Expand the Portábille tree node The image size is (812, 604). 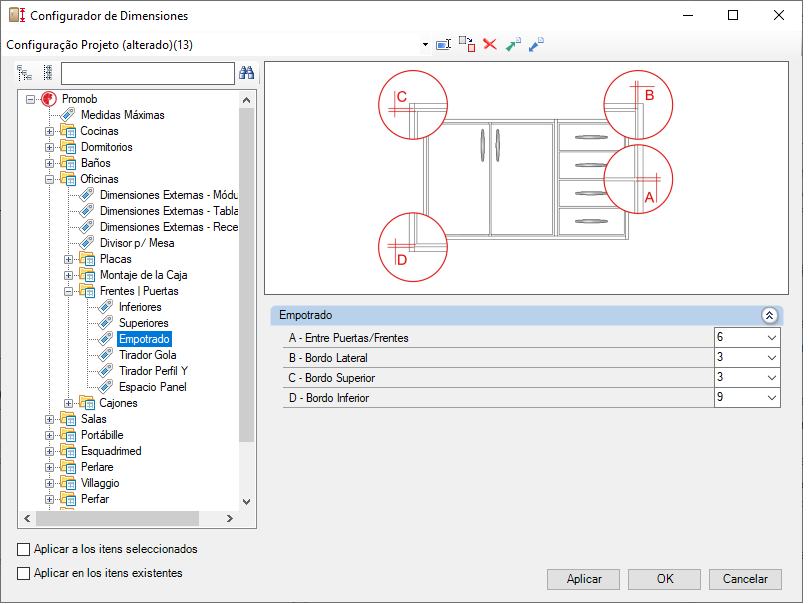click(x=49, y=436)
